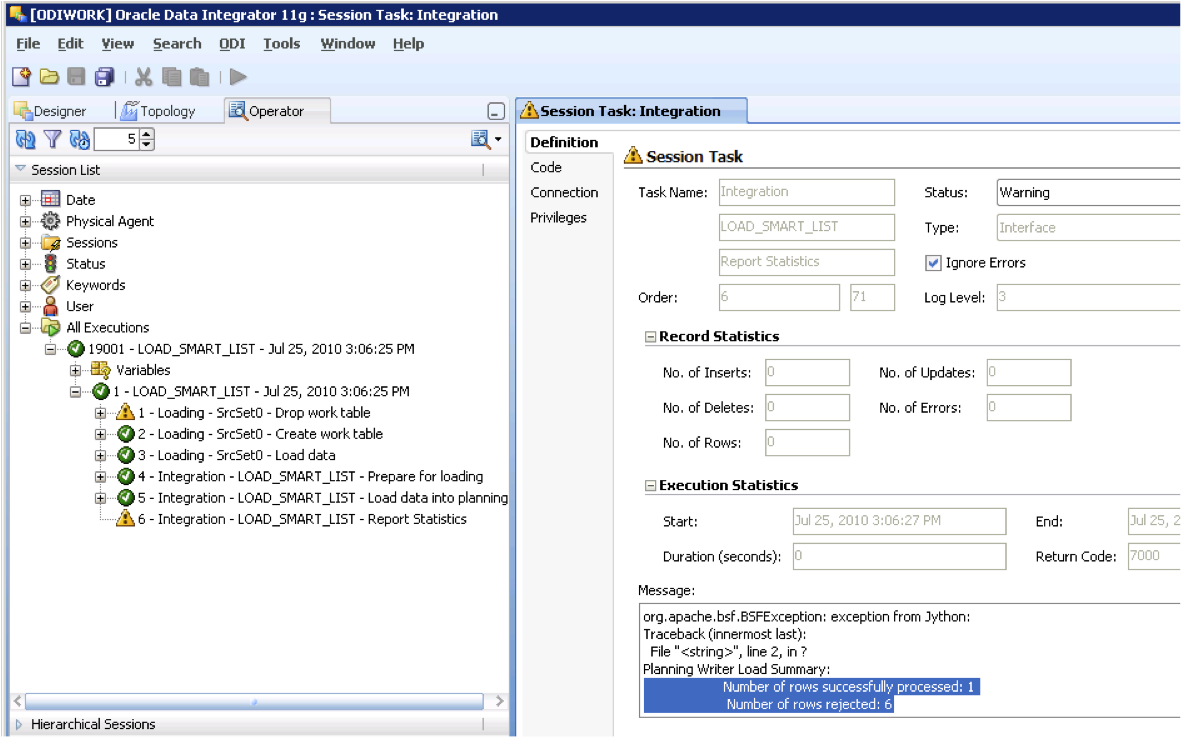Click the green check of session 19001
The width and height of the screenshot is (1181, 738).
click(x=75, y=349)
